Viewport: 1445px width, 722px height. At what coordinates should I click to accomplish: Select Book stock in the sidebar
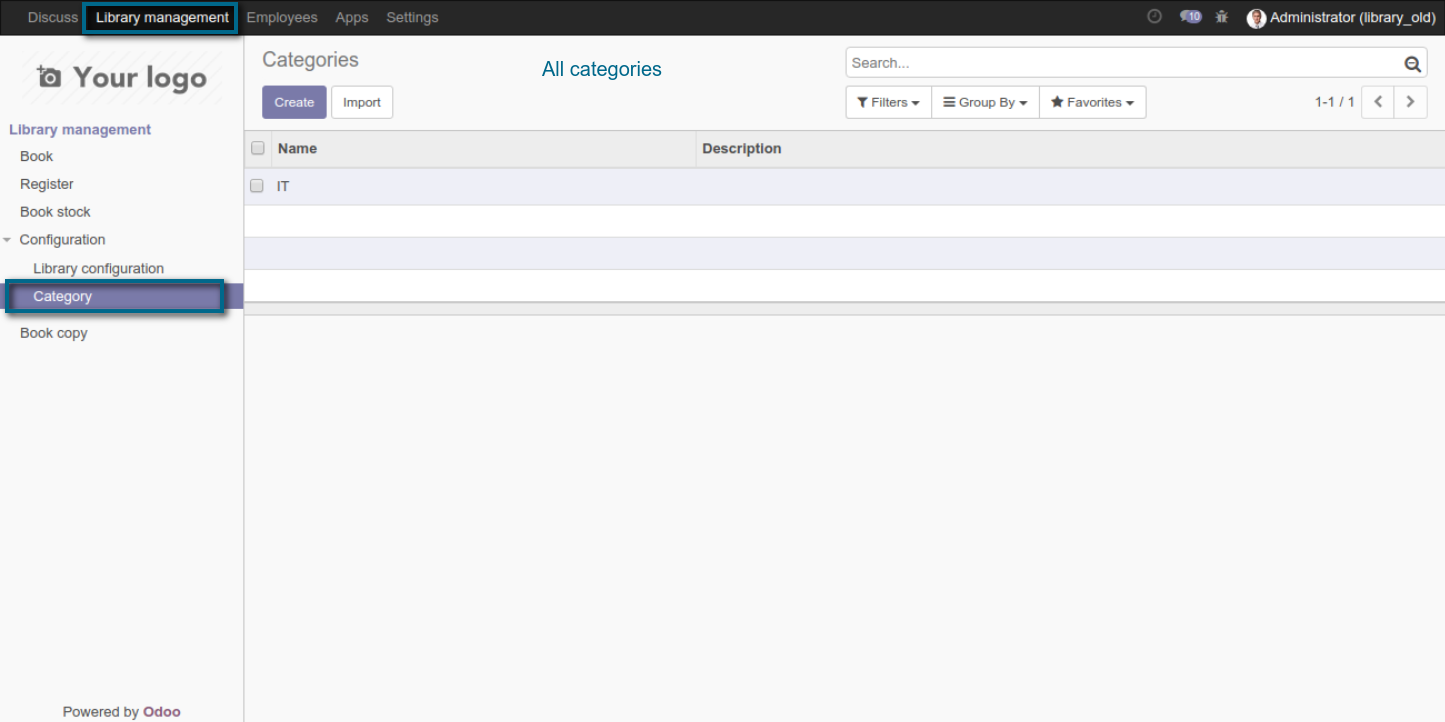55,212
